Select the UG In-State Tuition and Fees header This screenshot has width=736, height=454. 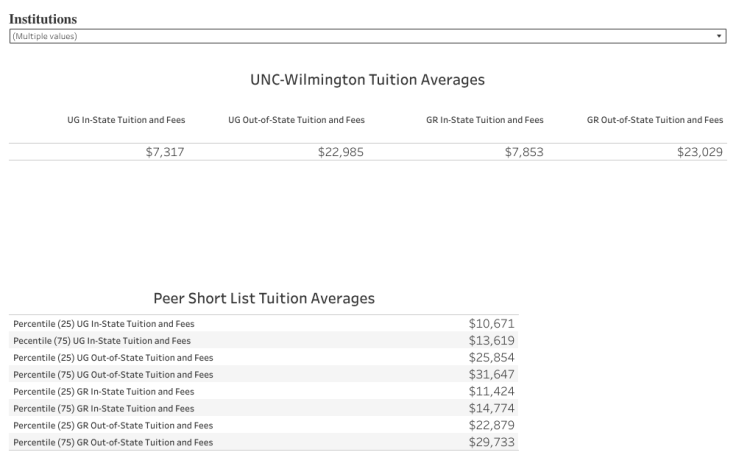pyautogui.click(x=126, y=120)
